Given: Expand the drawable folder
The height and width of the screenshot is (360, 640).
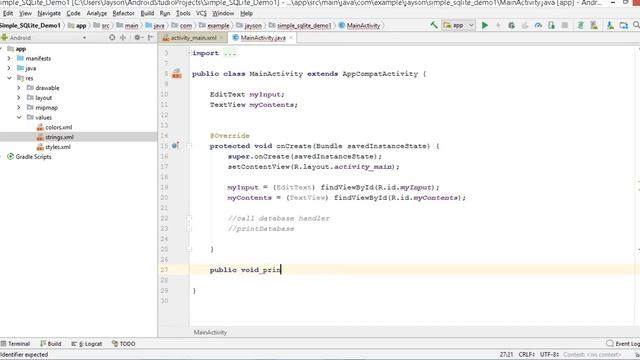Looking at the screenshot, I should click(19, 88).
